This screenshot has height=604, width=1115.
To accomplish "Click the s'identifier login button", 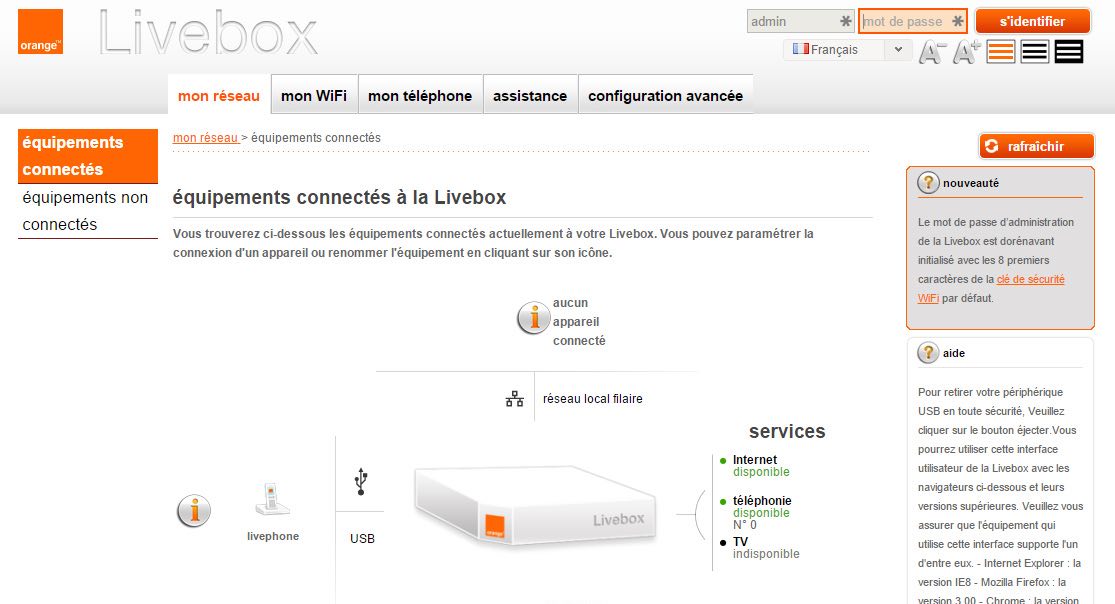I will coord(1033,21).
